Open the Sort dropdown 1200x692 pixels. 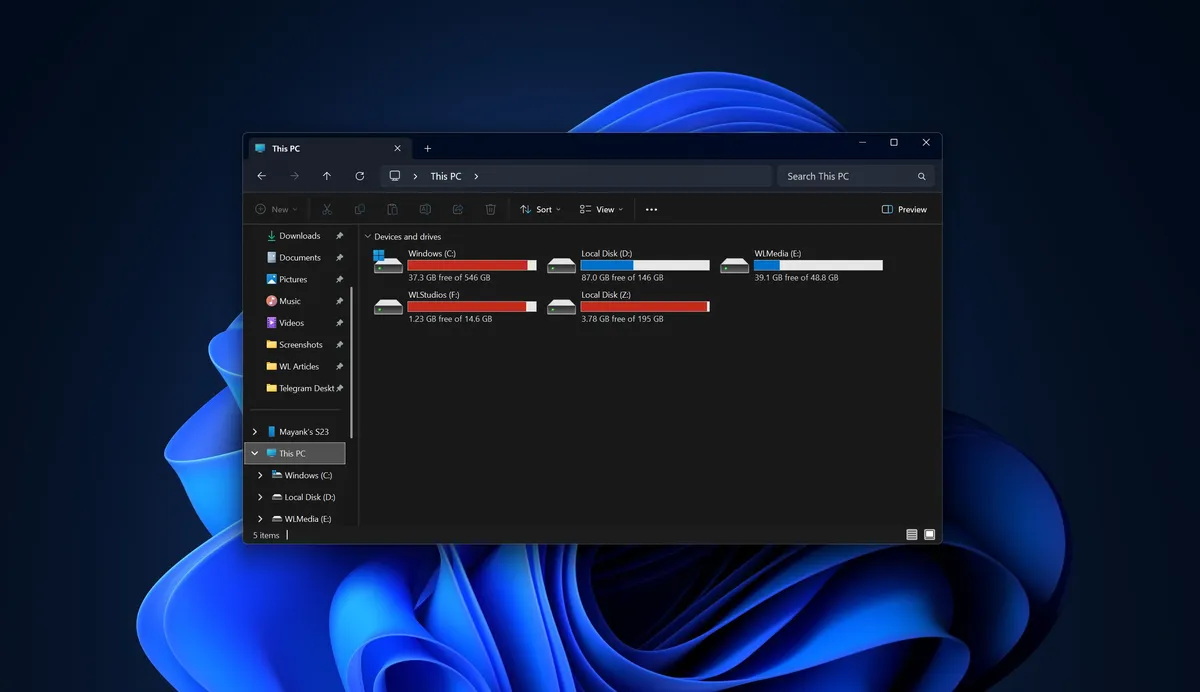point(540,209)
